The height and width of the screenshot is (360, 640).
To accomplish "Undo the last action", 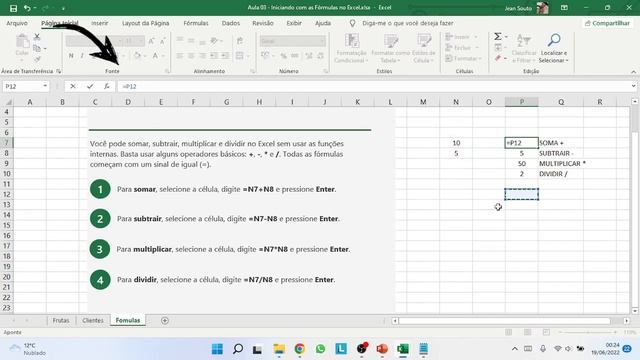I will pos(27,8).
